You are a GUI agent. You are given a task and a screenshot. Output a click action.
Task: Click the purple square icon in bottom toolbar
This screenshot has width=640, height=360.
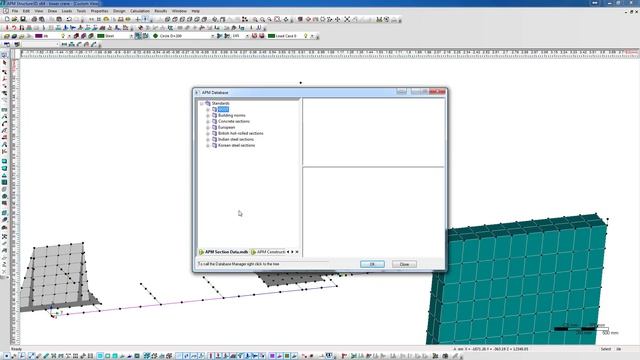(x=272, y=356)
